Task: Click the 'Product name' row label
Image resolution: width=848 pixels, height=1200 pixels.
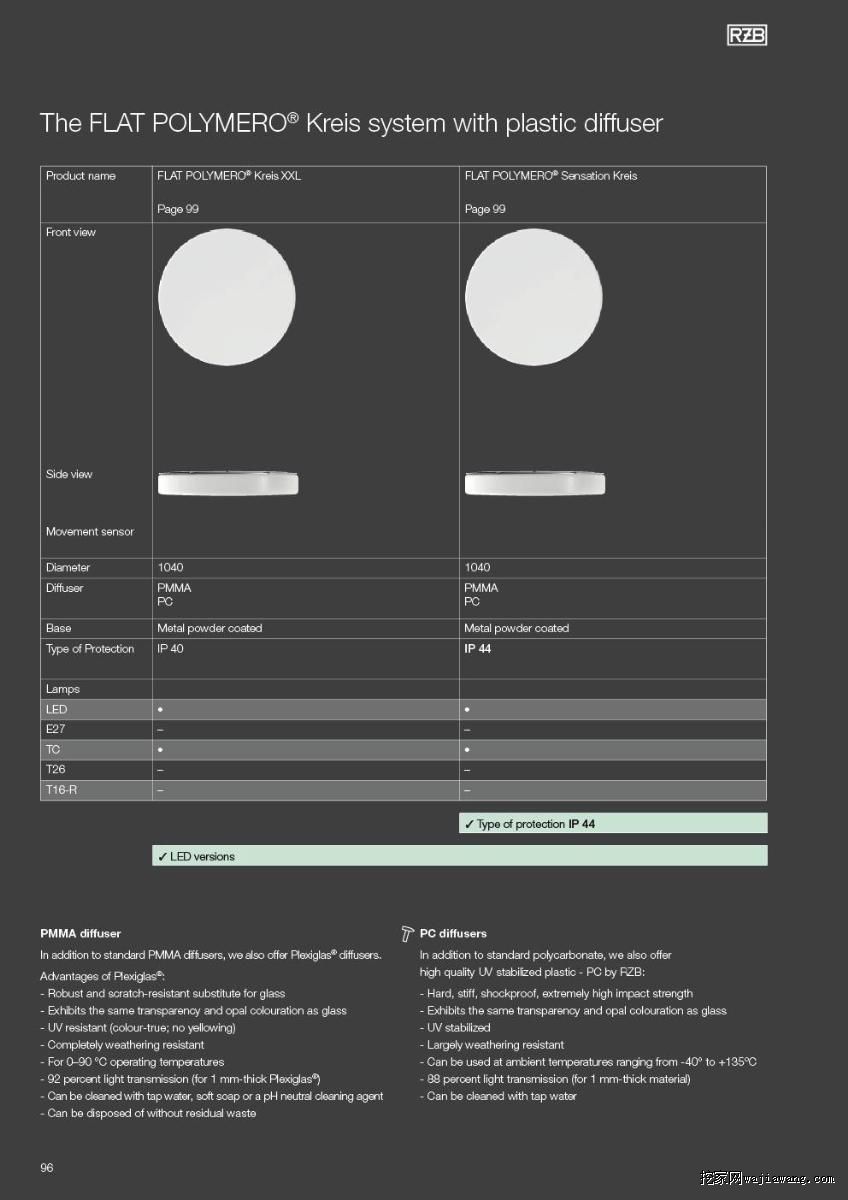Action: pos(81,176)
